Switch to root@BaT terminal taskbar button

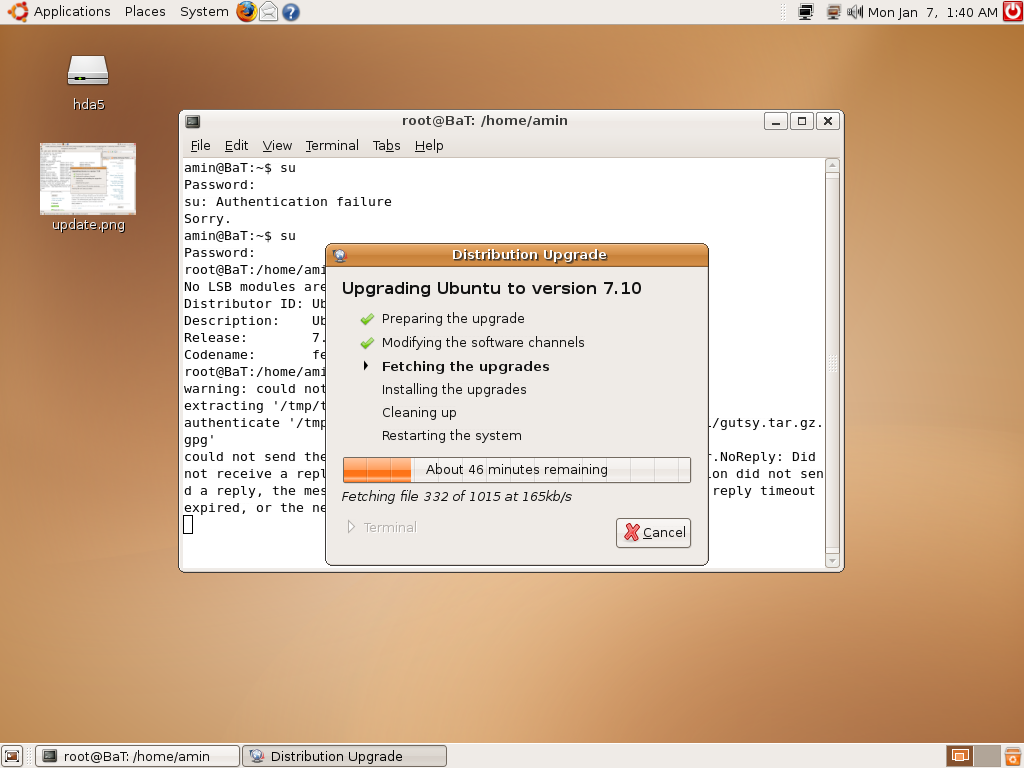pos(137,756)
